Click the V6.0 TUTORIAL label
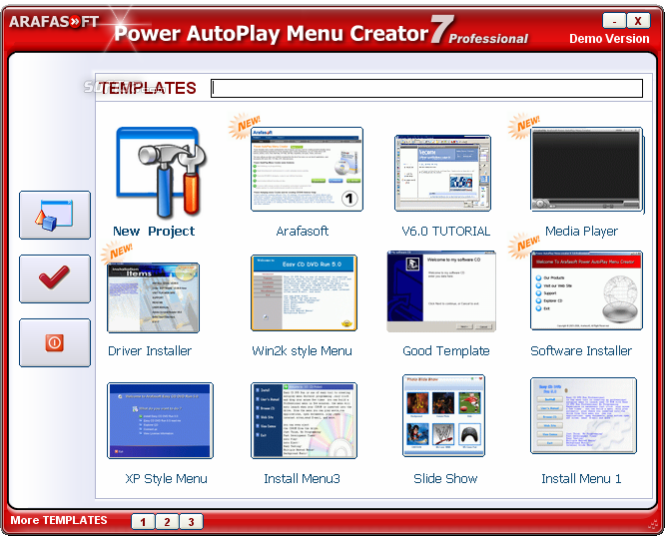This screenshot has width=665, height=536. (446, 231)
